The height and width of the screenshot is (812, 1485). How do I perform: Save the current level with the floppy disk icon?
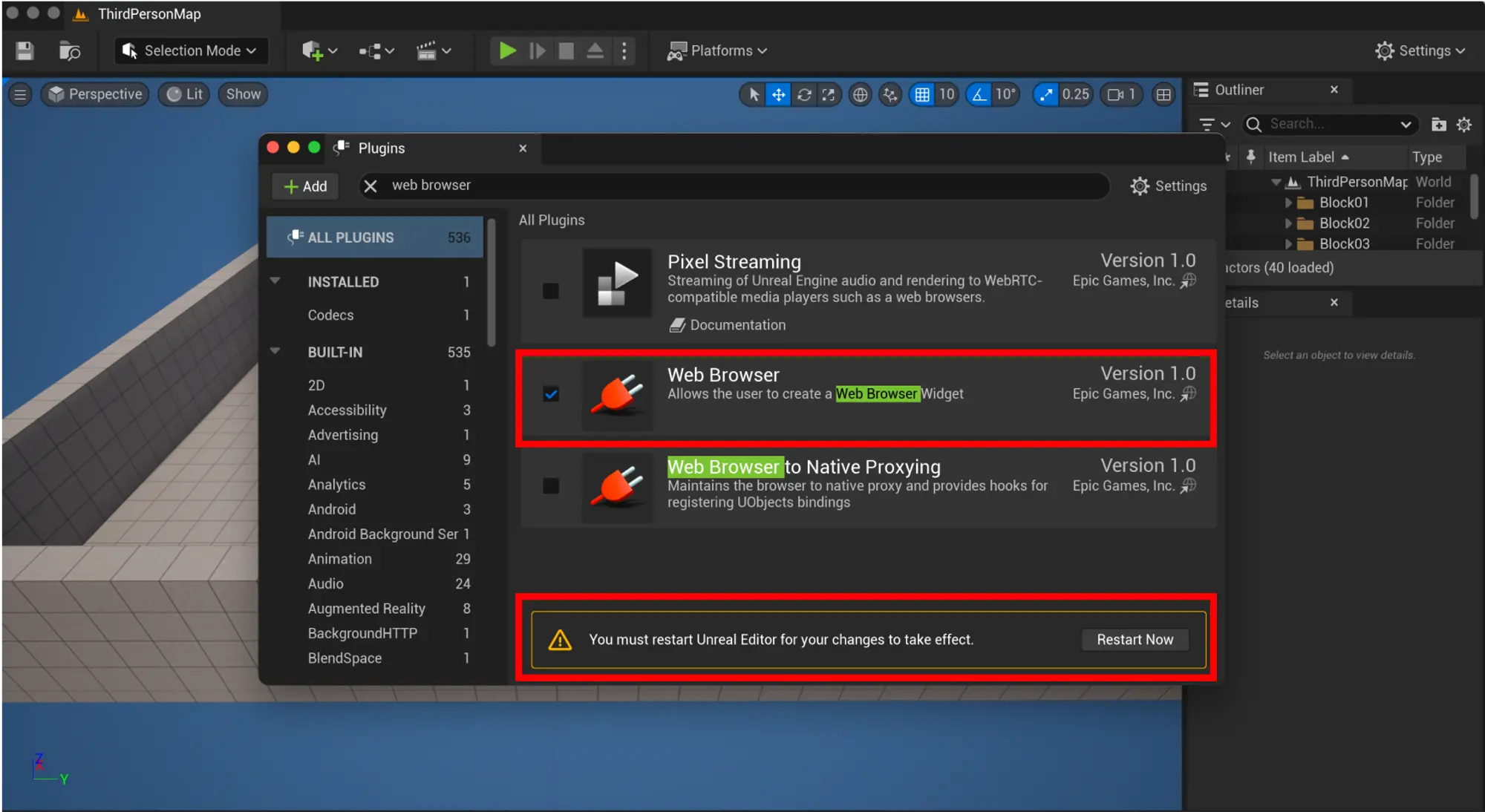point(25,50)
